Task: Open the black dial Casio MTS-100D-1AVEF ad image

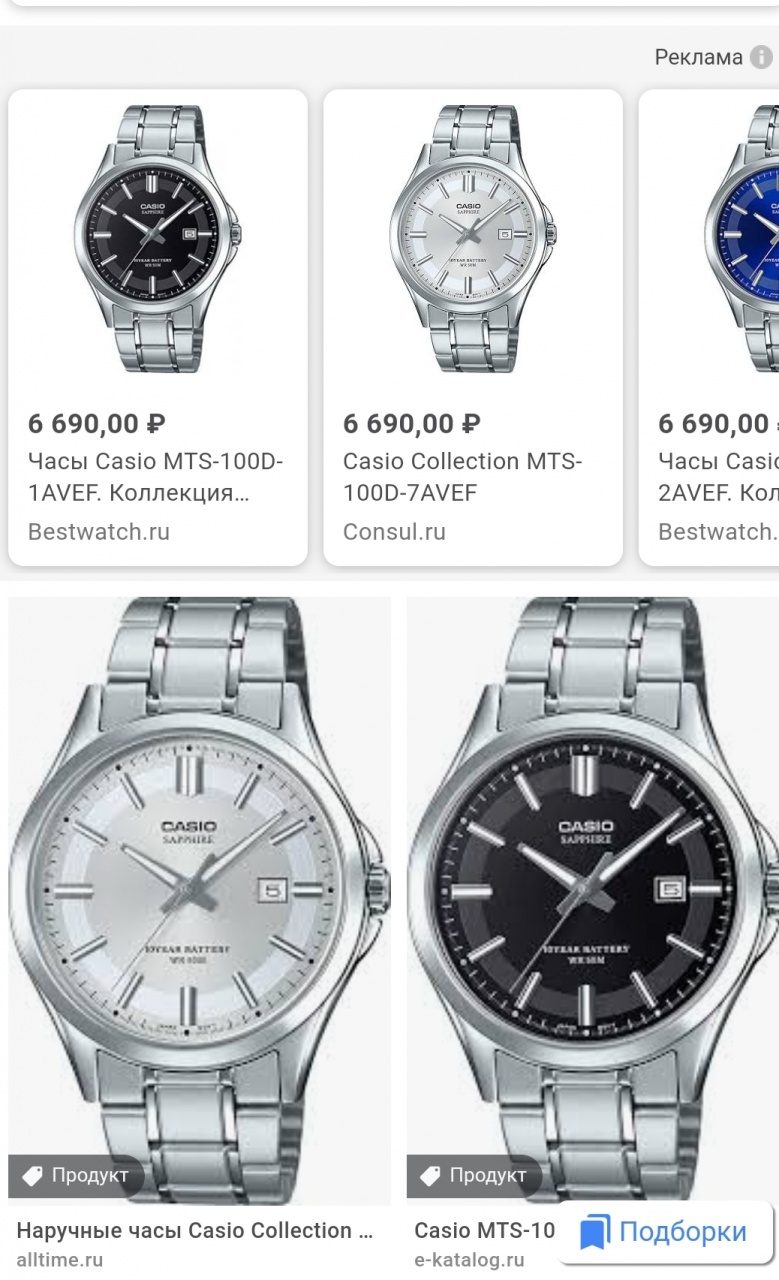Action: click(x=158, y=240)
